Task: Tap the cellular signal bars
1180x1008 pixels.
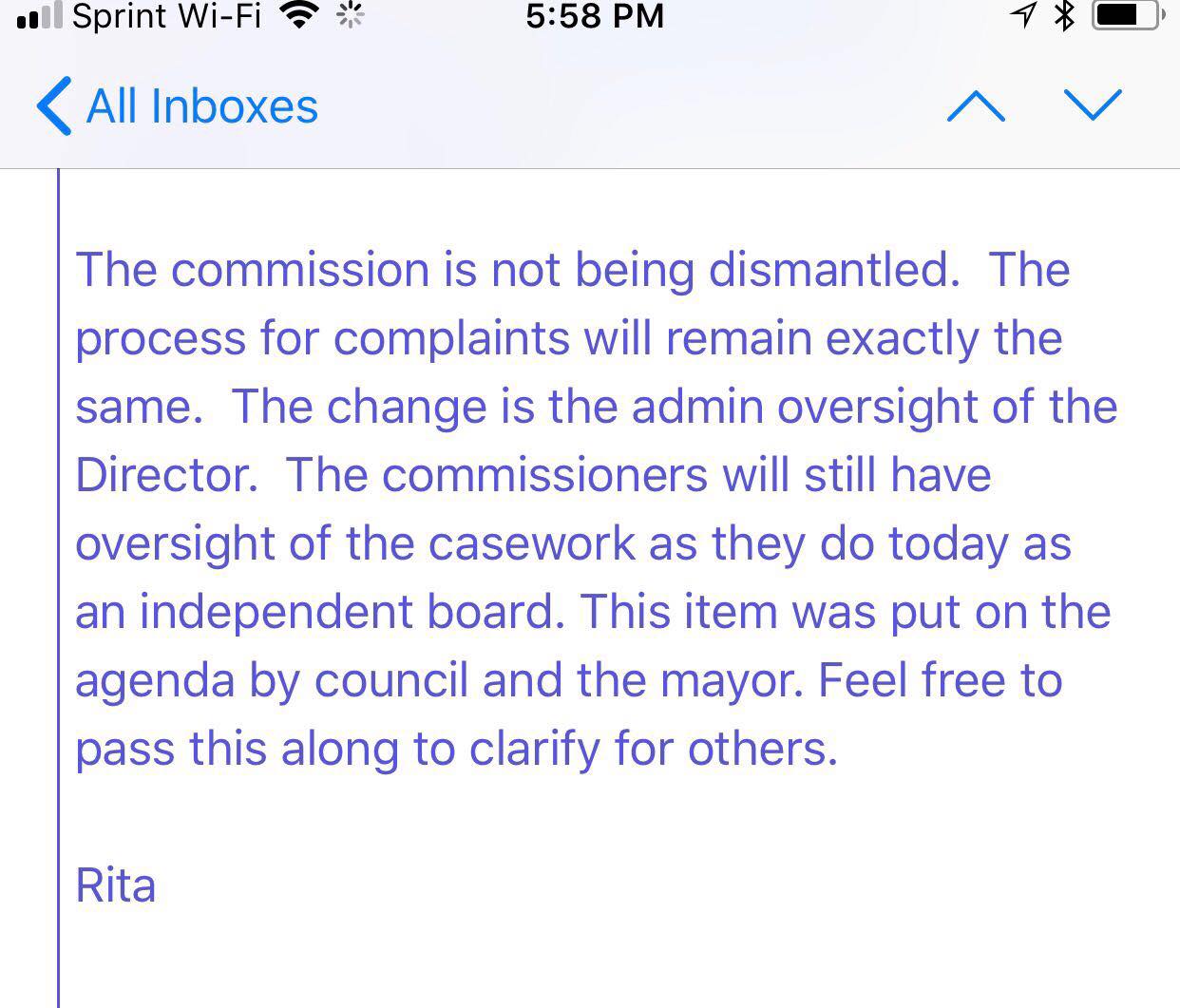Action: [x=40, y=17]
